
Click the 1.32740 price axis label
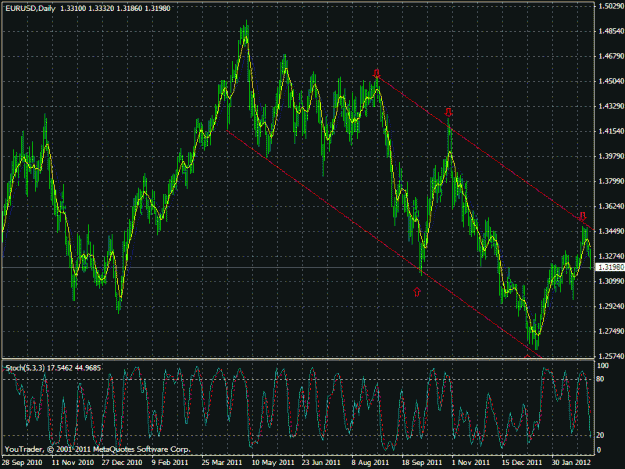tap(611, 256)
